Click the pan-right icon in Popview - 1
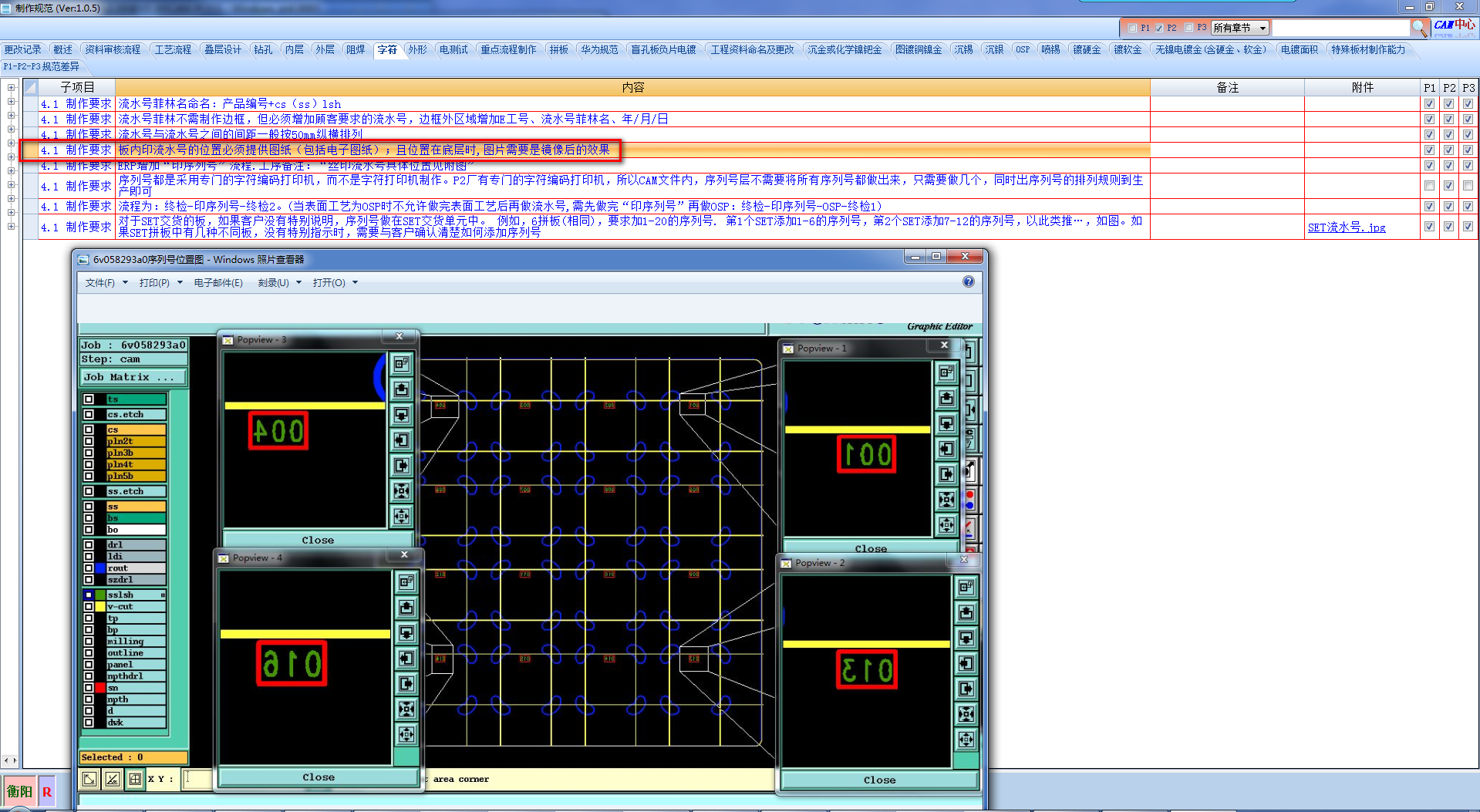This screenshot has width=1480, height=812. coord(946,475)
